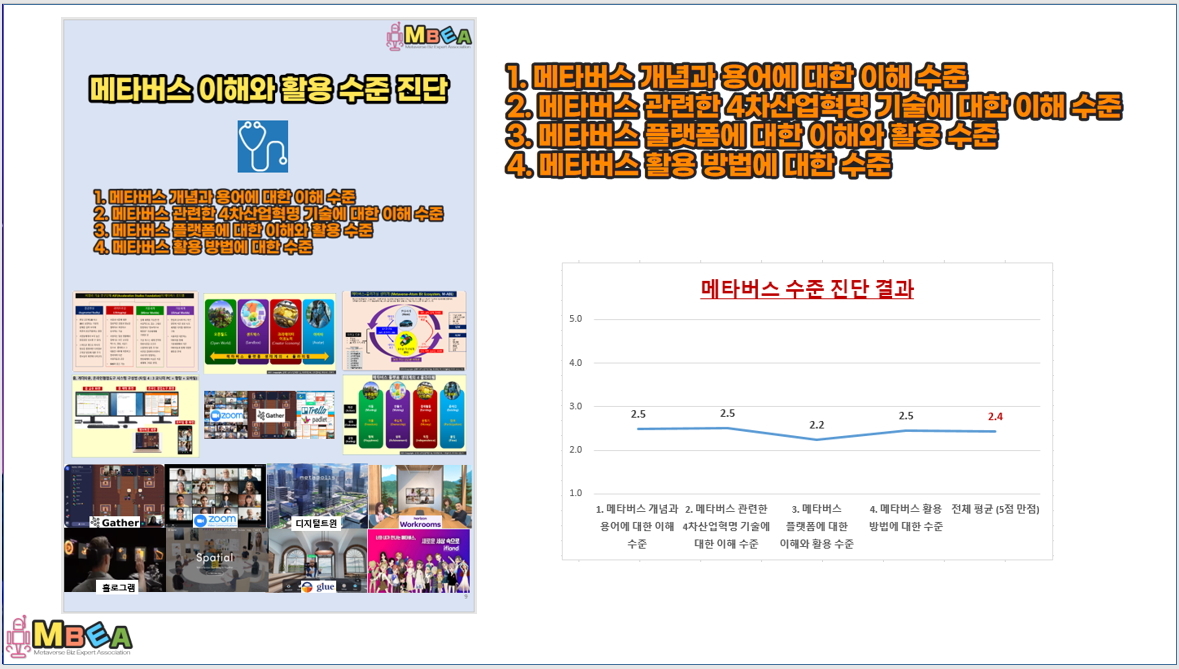Open the Horizon Workrooms thumbnail
This screenshot has width=1179, height=669.
pyautogui.click(x=420, y=496)
